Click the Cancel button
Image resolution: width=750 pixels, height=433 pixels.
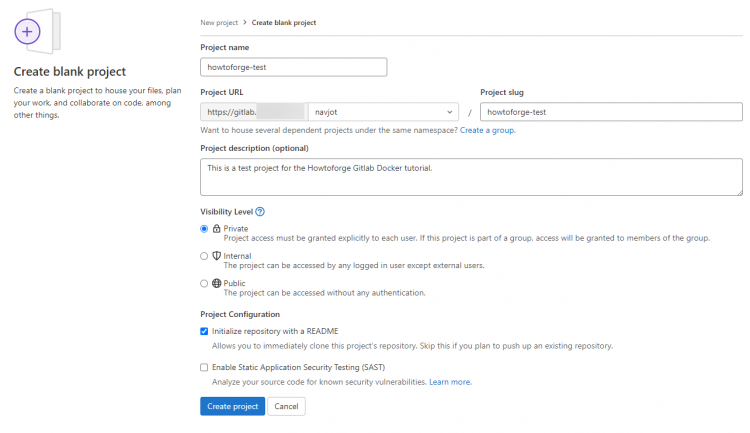pos(287,406)
